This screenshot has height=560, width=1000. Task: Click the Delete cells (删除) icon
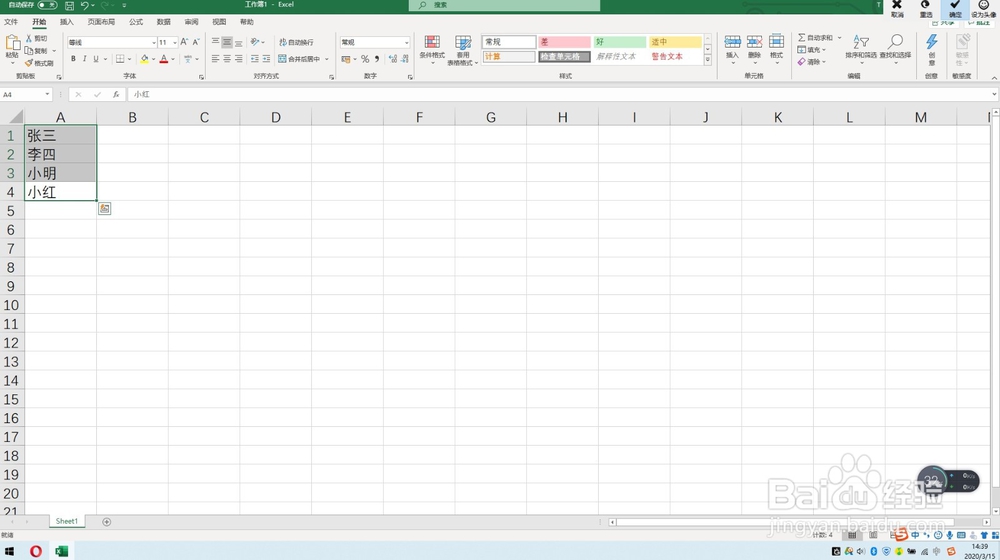coord(754,42)
